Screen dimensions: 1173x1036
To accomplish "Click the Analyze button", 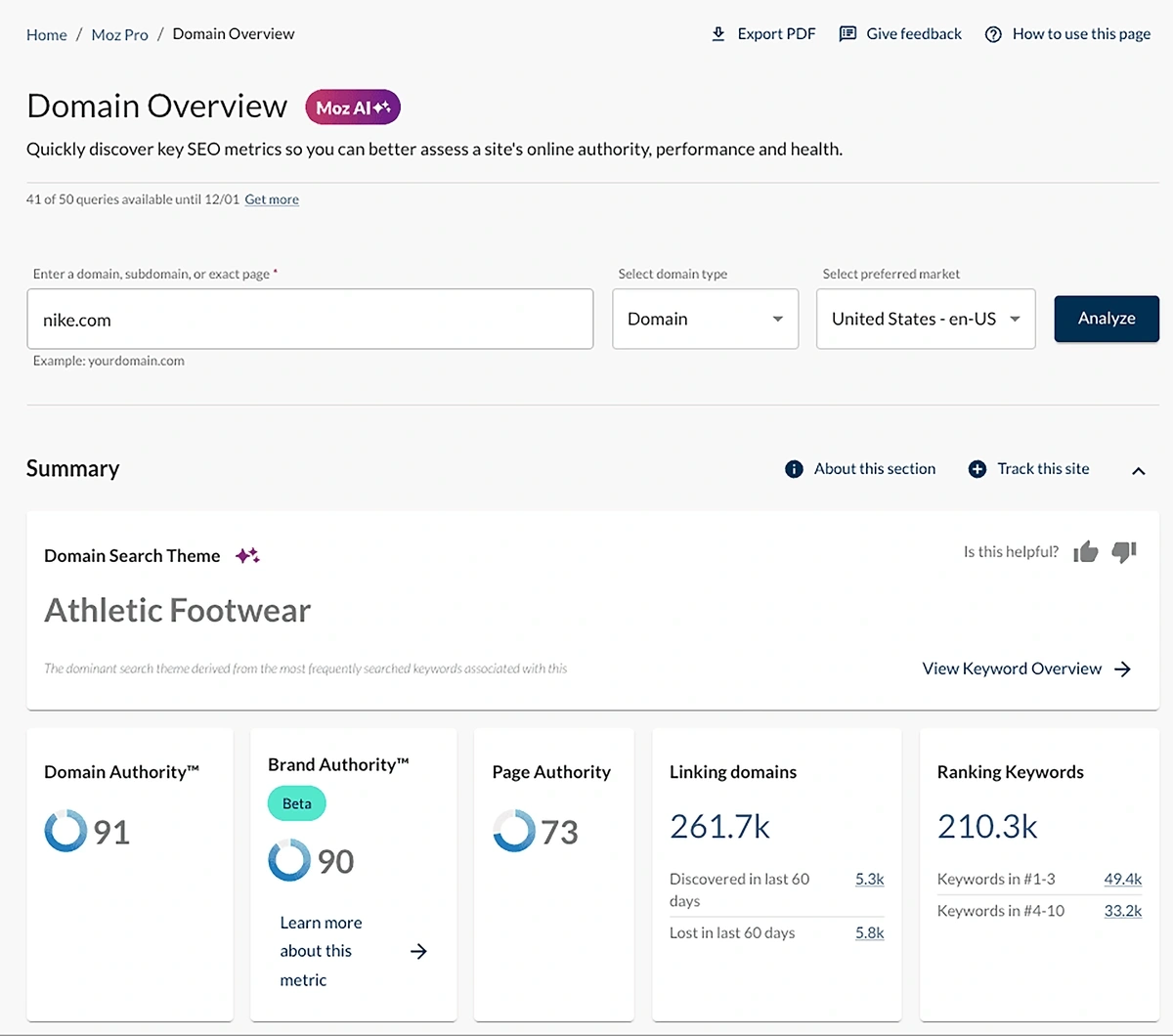I will click(1107, 319).
